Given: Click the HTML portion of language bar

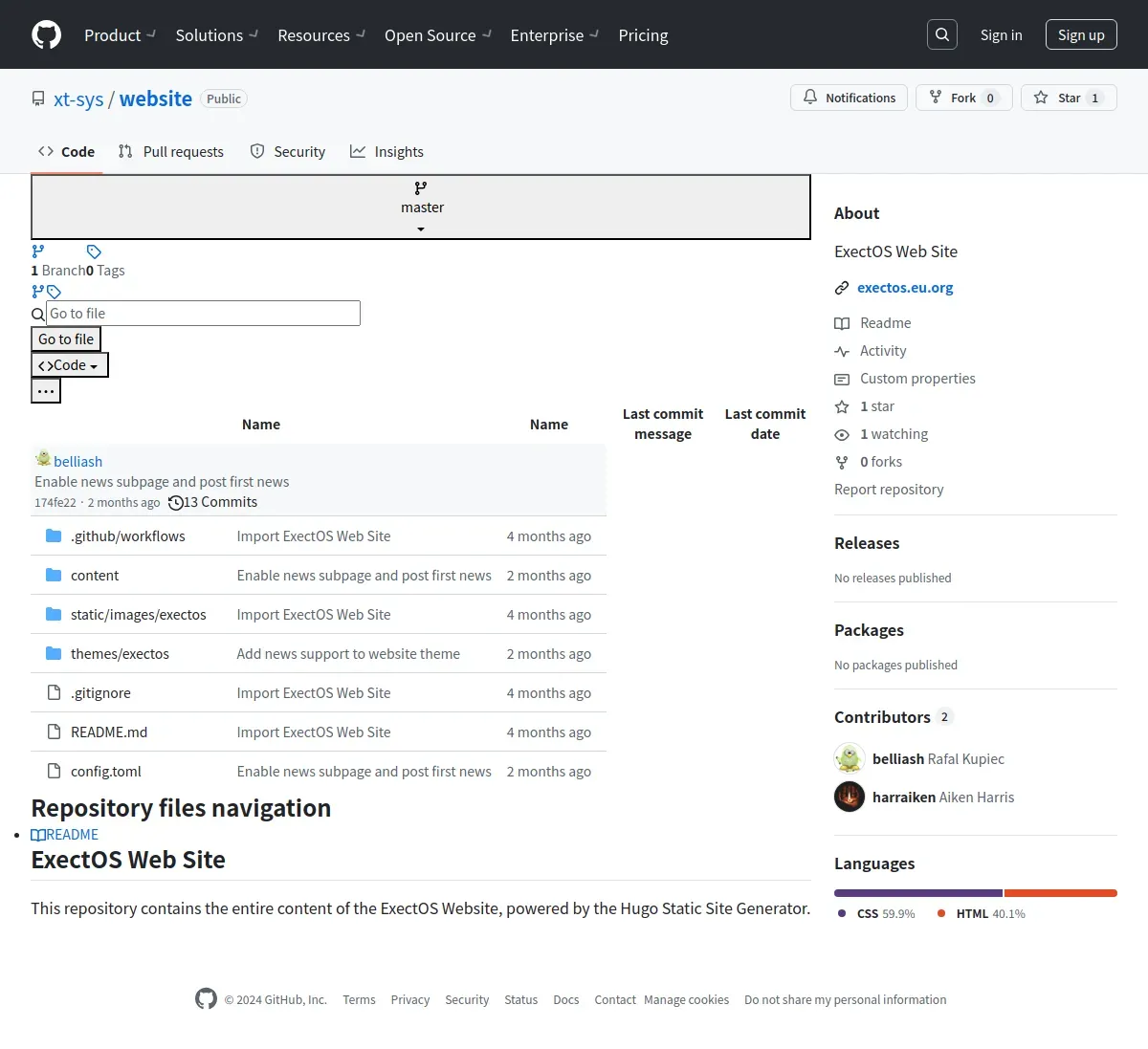Looking at the screenshot, I should [1061, 893].
